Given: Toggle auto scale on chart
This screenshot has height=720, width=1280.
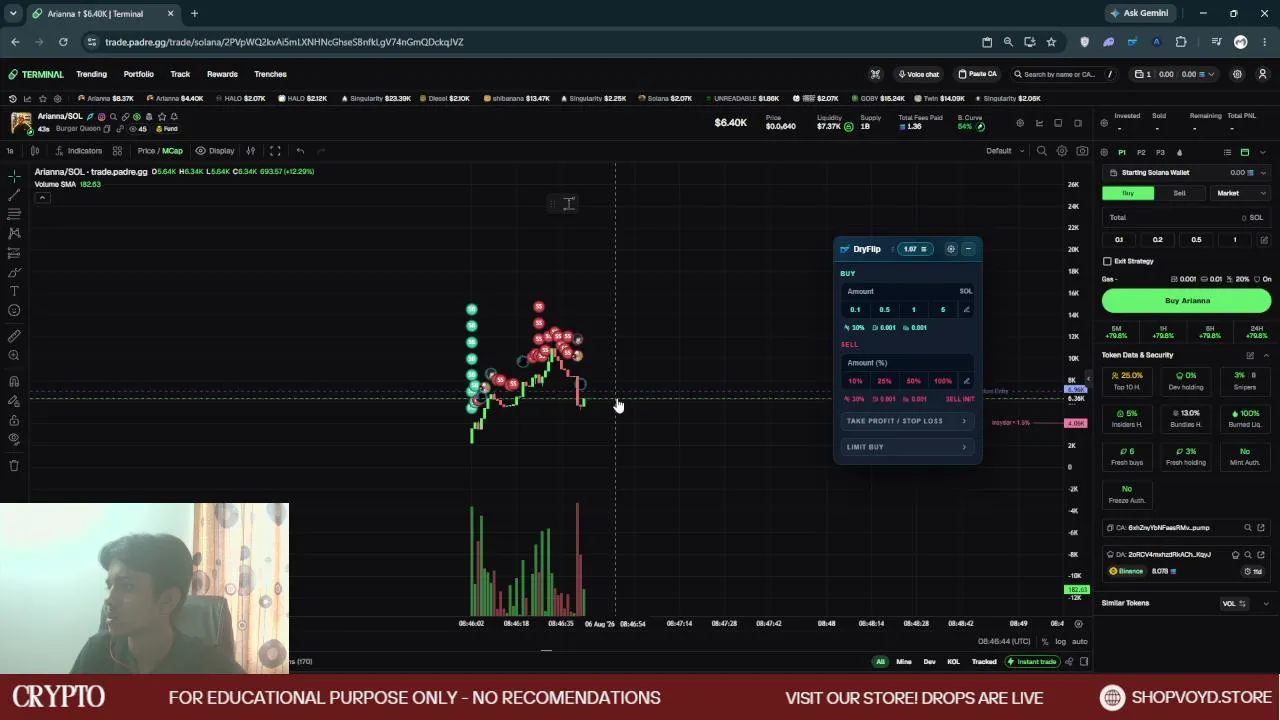Looking at the screenshot, I should (x=1079, y=641).
